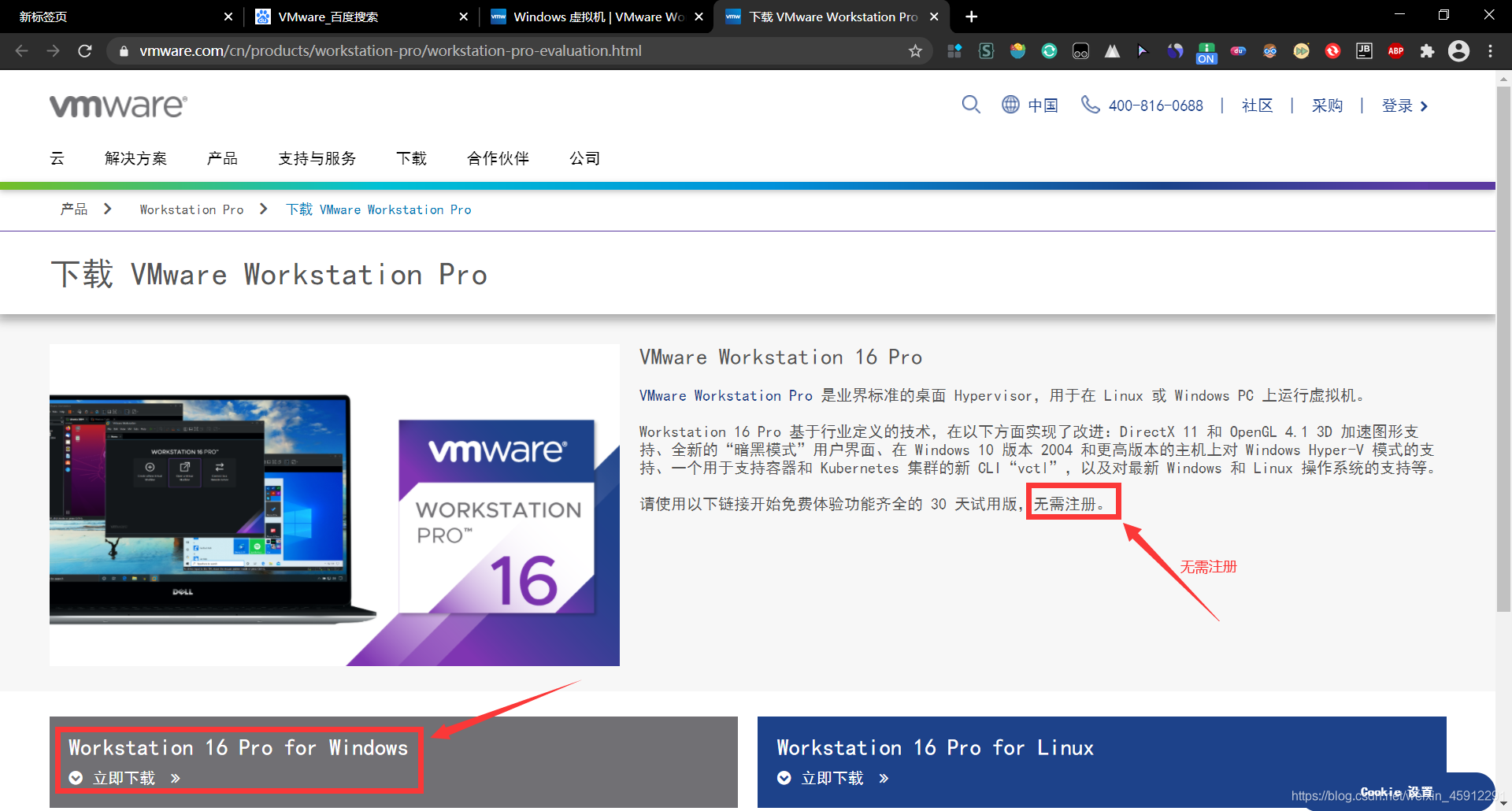Open a new browser tab

pos(972,17)
